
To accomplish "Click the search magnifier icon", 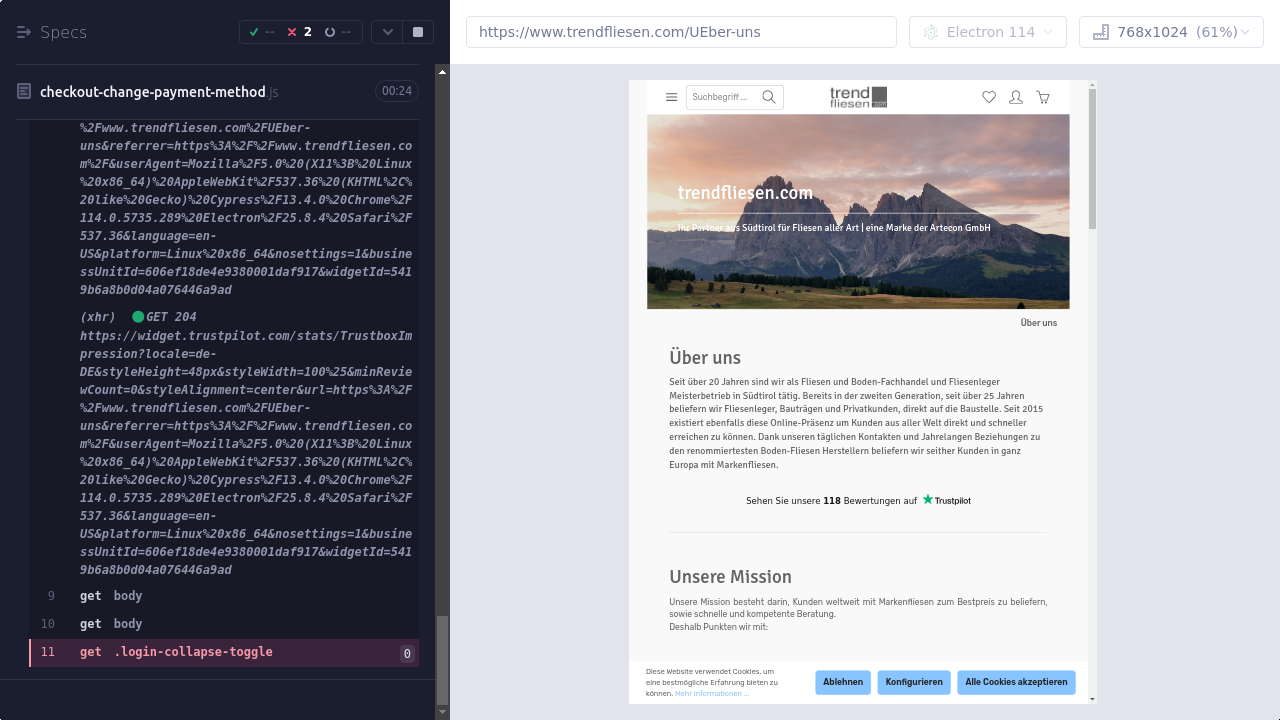I will (x=769, y=97).
